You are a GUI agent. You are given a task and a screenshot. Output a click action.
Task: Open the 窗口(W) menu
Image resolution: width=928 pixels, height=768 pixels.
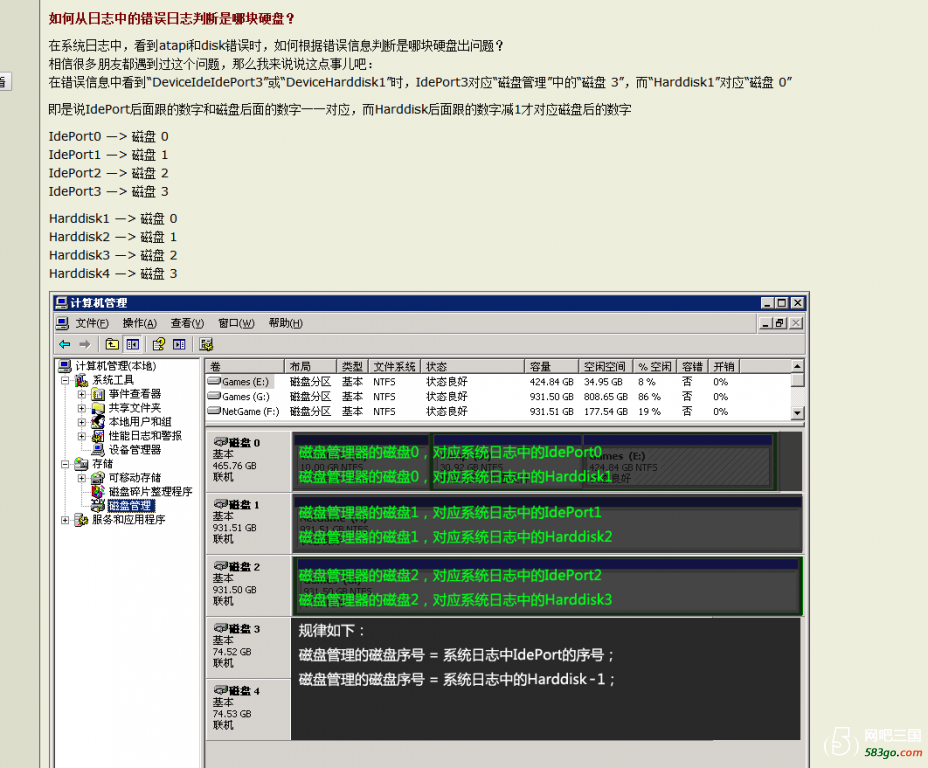coord(236,323)
